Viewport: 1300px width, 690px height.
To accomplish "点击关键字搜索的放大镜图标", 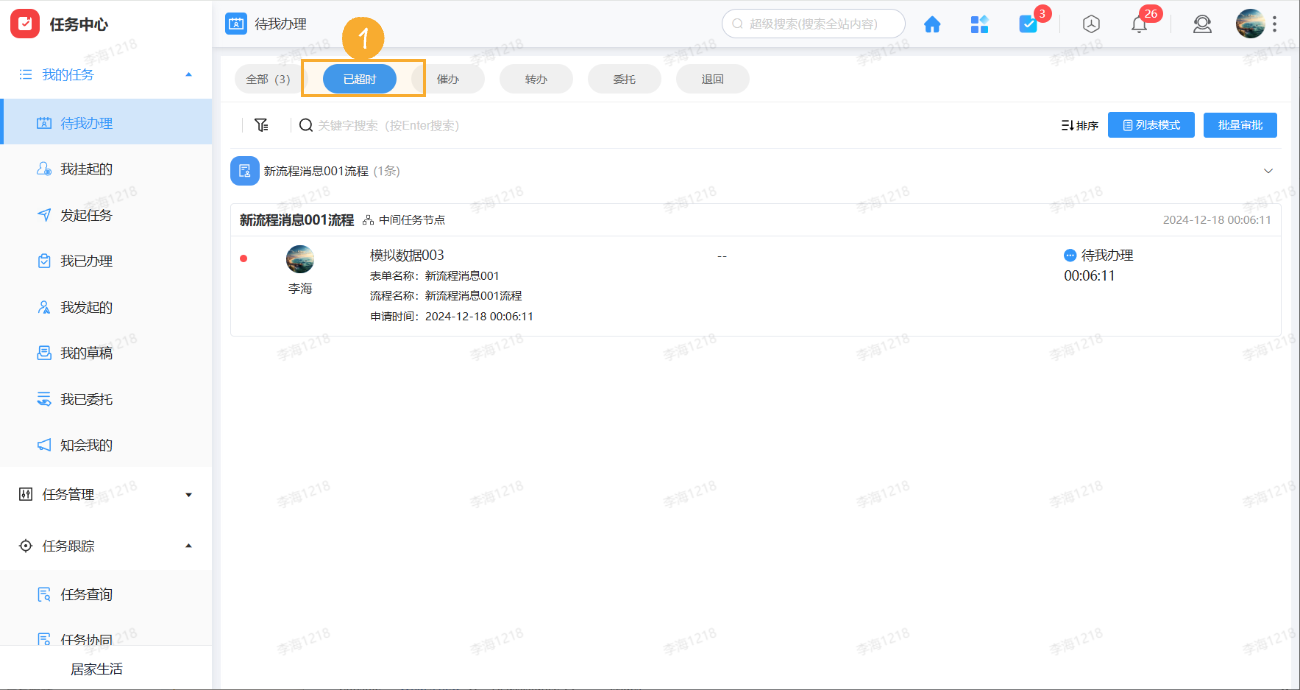I will [x=306, y=124].
